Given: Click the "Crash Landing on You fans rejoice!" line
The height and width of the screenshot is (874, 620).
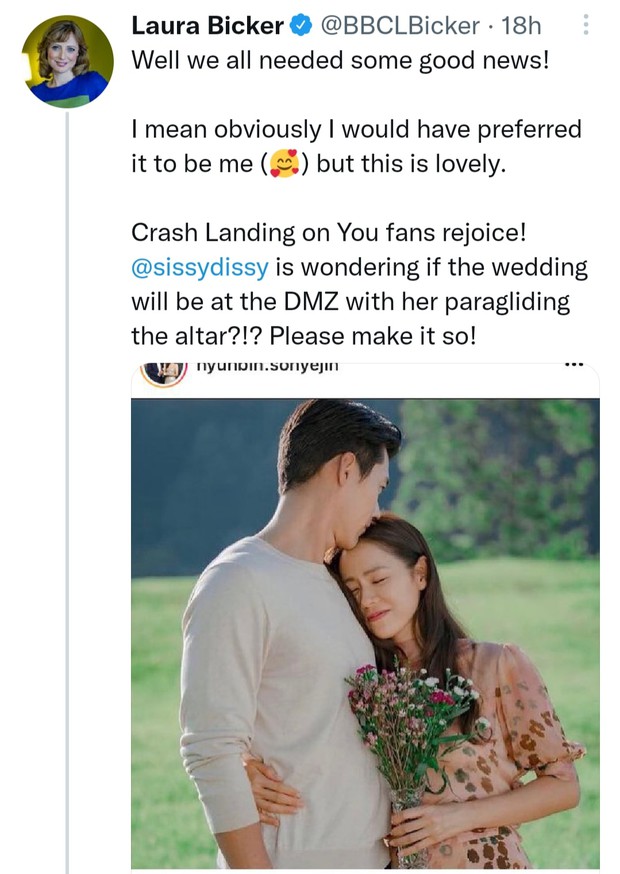Looking at the screenshot, I should pos(328,232).
